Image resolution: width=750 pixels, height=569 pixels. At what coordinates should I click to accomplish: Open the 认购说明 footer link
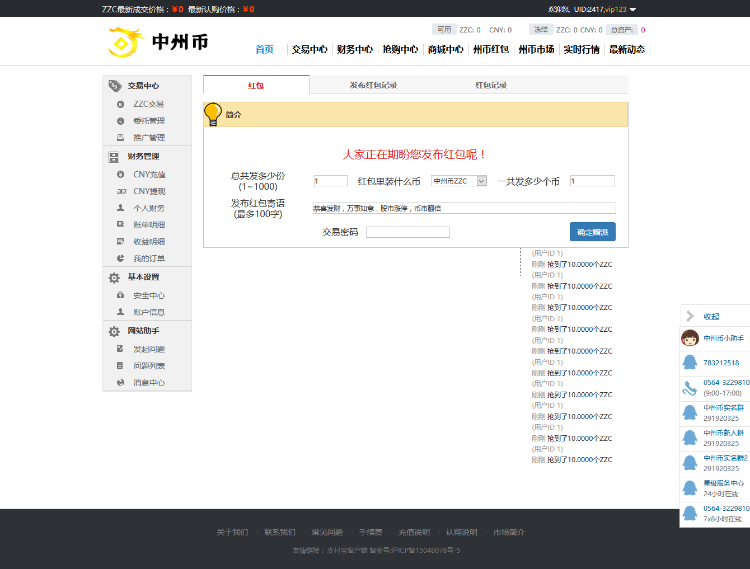(462, 532)
